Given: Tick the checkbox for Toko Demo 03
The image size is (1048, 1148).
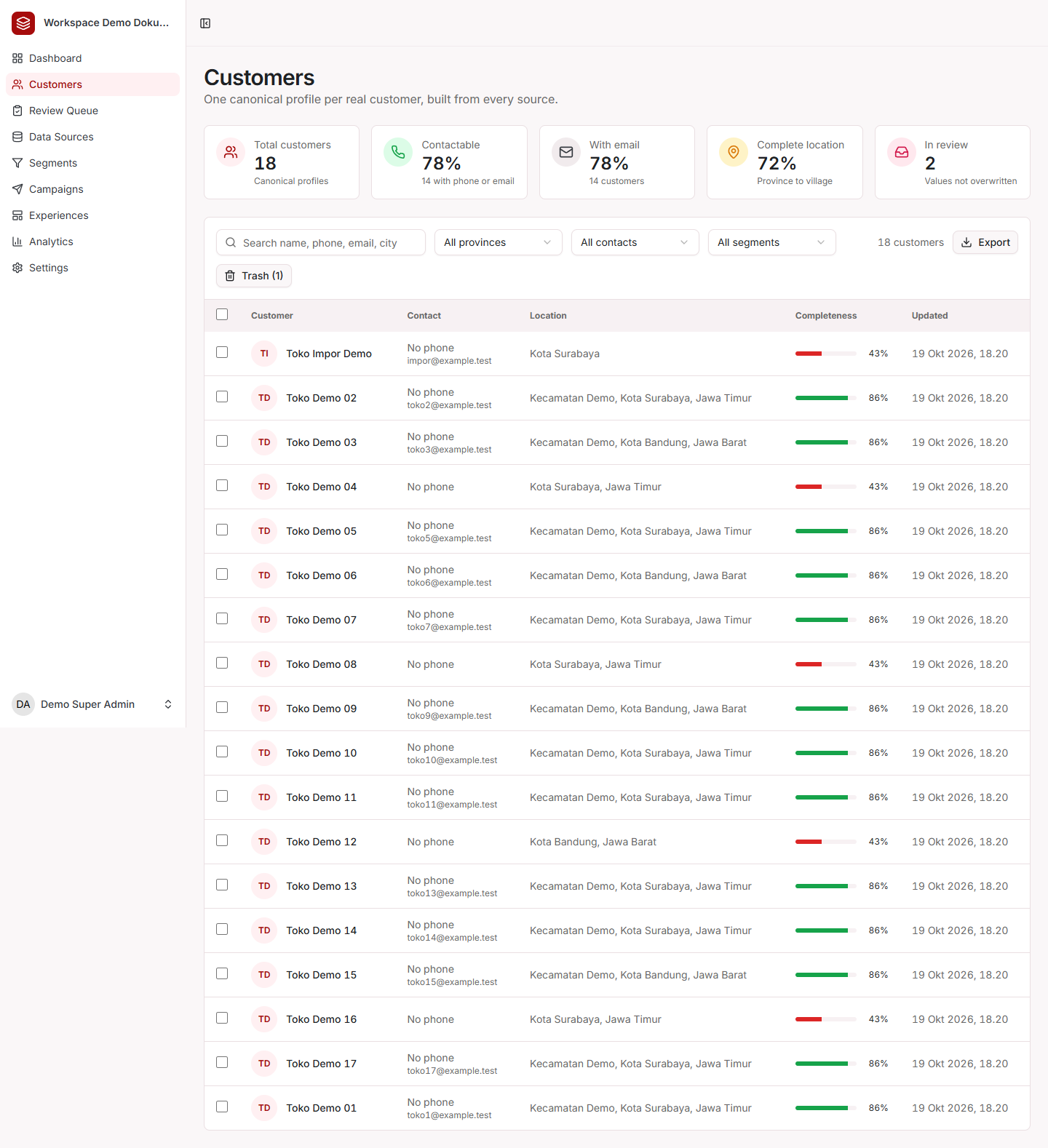Looking at the screenshot, I should (x=222, y=441).
